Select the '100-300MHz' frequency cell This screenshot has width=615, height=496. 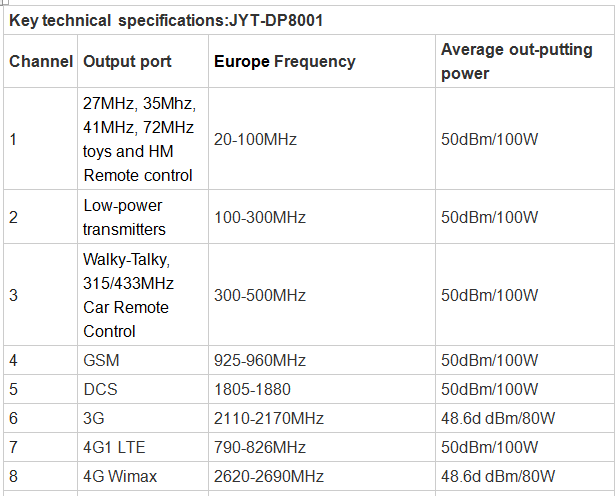[x=260, y=217]
